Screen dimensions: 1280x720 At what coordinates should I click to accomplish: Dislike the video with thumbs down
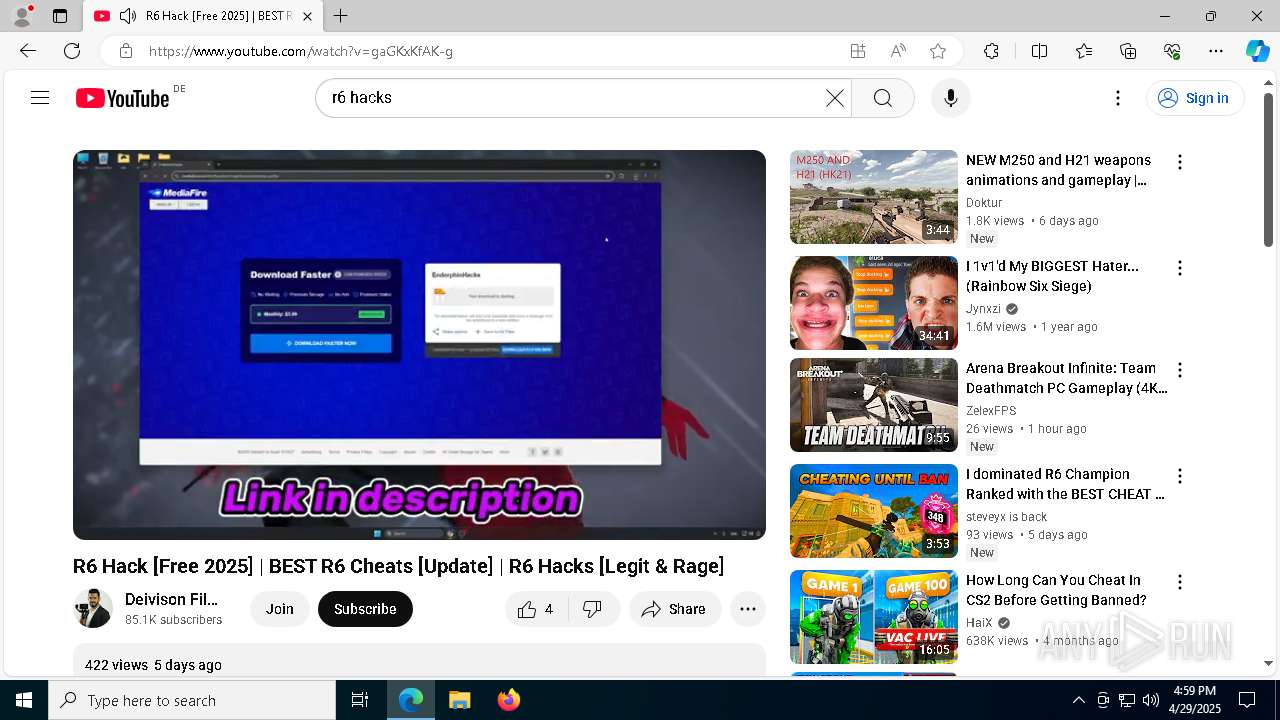point(593,609)
